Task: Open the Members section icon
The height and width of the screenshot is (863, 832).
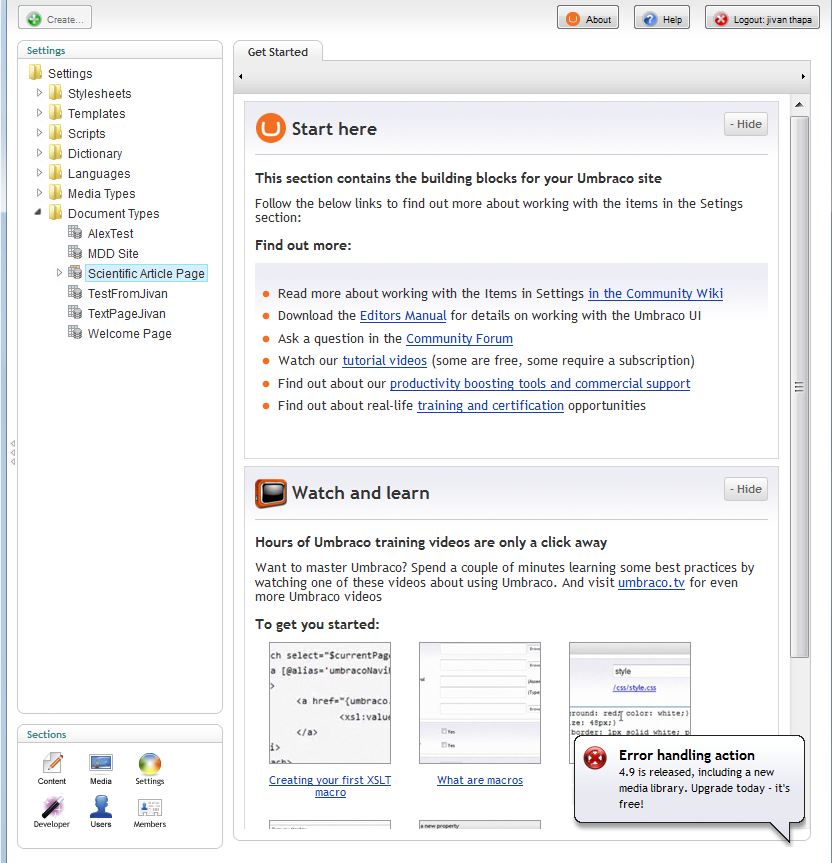Action: point(150,812)
